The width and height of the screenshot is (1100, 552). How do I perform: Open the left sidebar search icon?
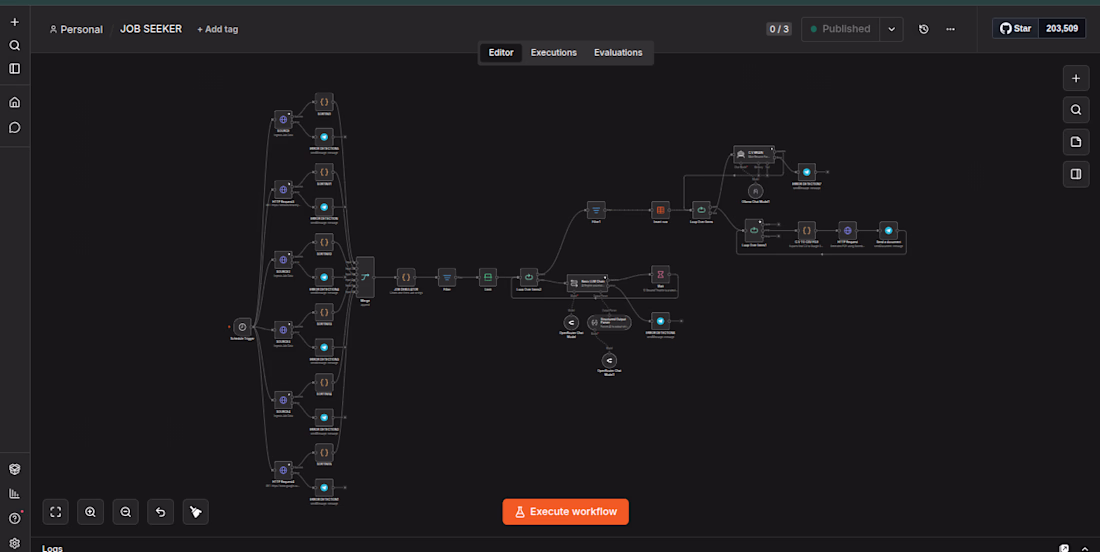pyautogui.click(x=15, y=46)
